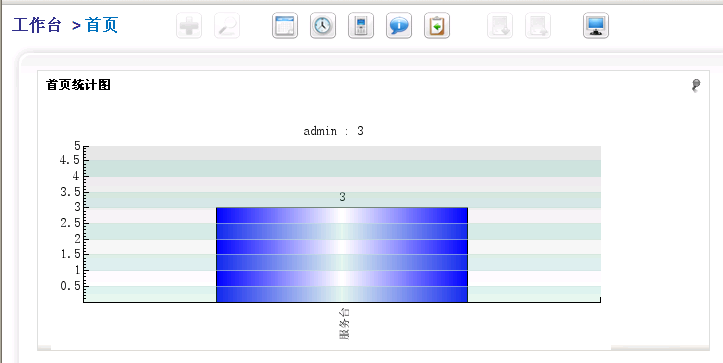Click the 服务台 axis label
The image size is (723, 363).
pos(344,324)
